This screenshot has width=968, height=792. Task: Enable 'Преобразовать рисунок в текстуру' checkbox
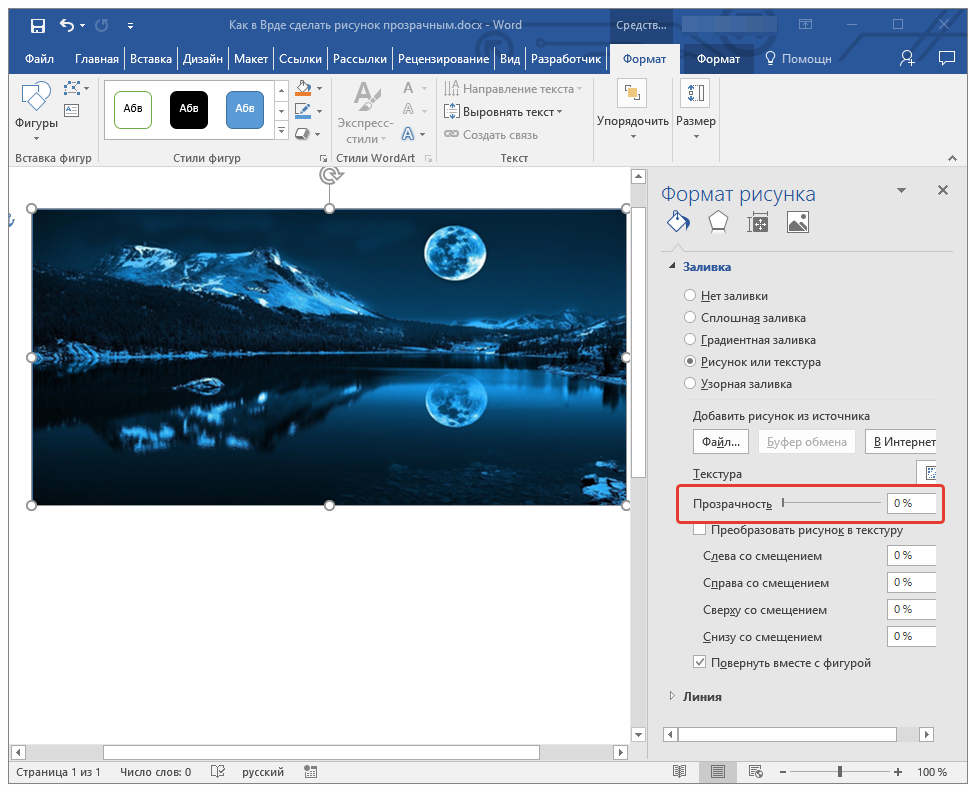(x=700, y=530)
